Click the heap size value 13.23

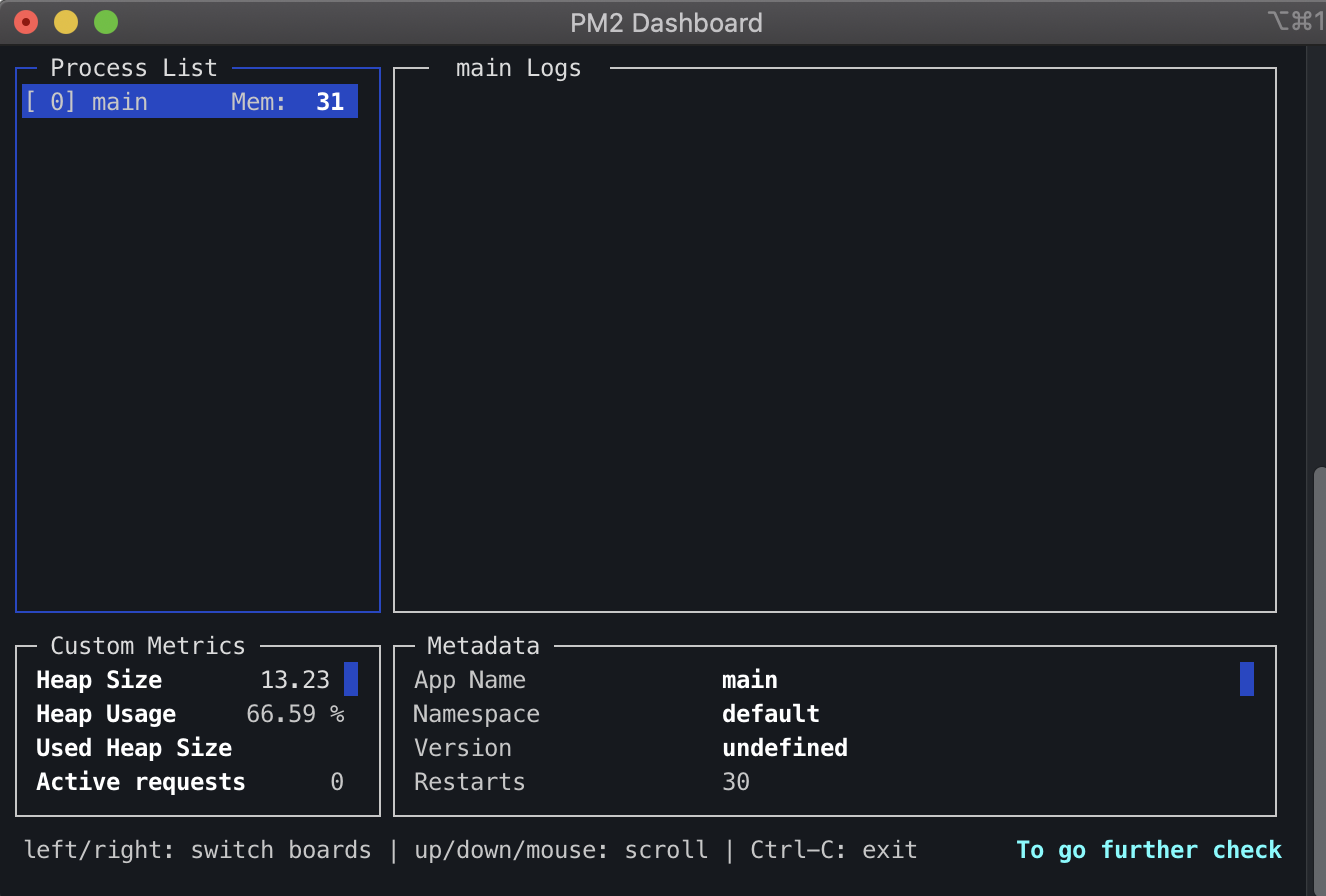pyautogui.click(x=295, y=680)
